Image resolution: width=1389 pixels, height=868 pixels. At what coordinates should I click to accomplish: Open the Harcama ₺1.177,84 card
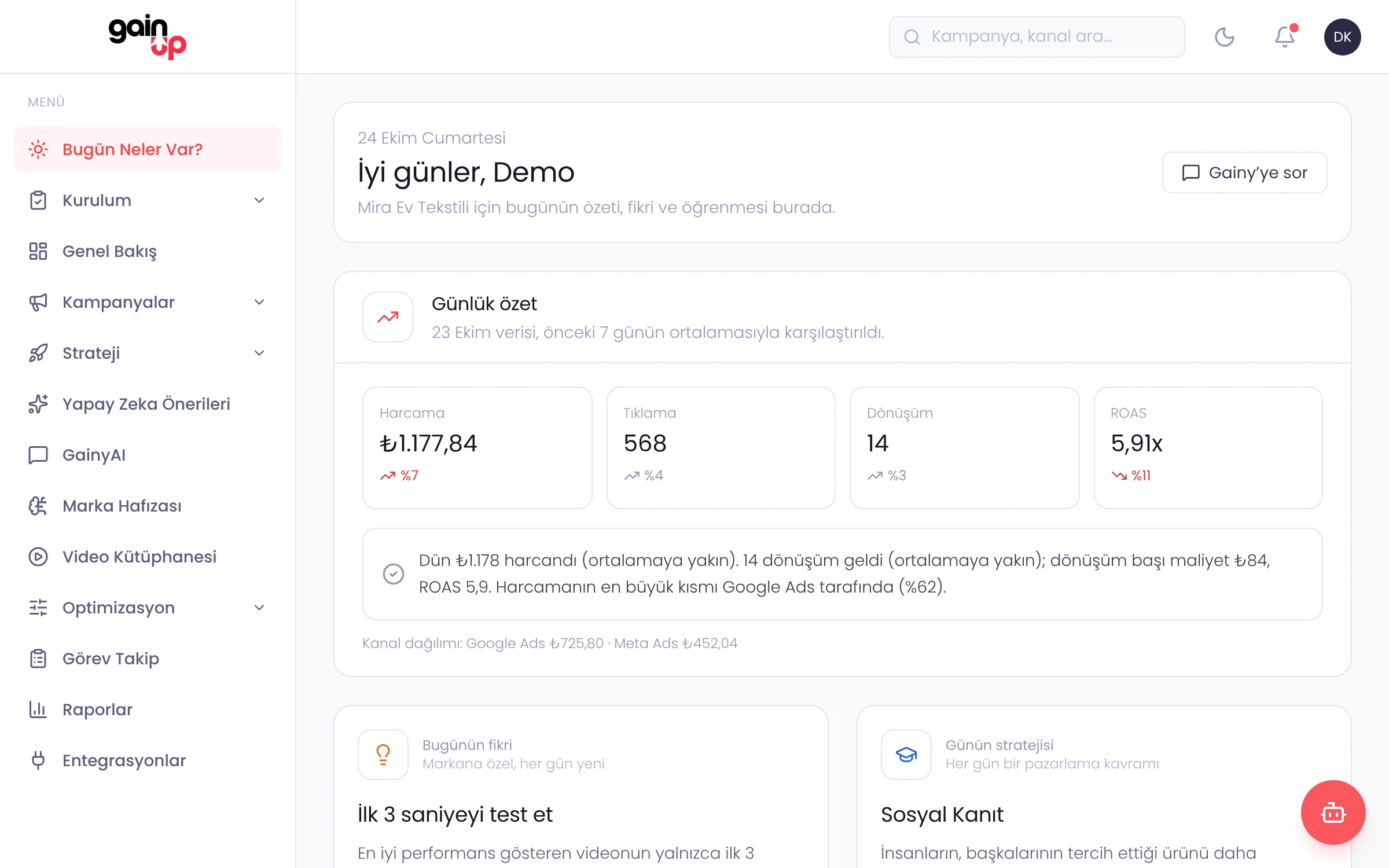(477, 448)
